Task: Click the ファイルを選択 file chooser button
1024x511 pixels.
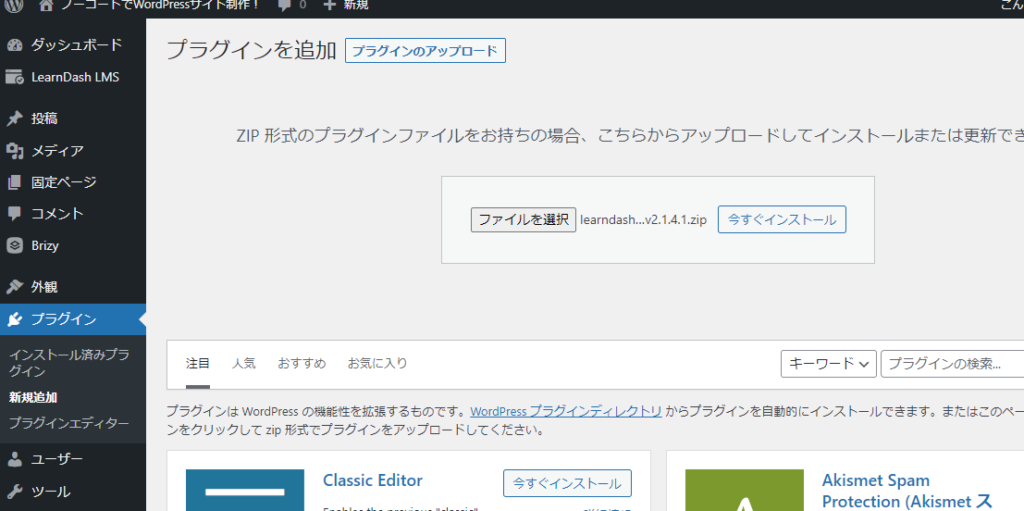Action: 523,220
